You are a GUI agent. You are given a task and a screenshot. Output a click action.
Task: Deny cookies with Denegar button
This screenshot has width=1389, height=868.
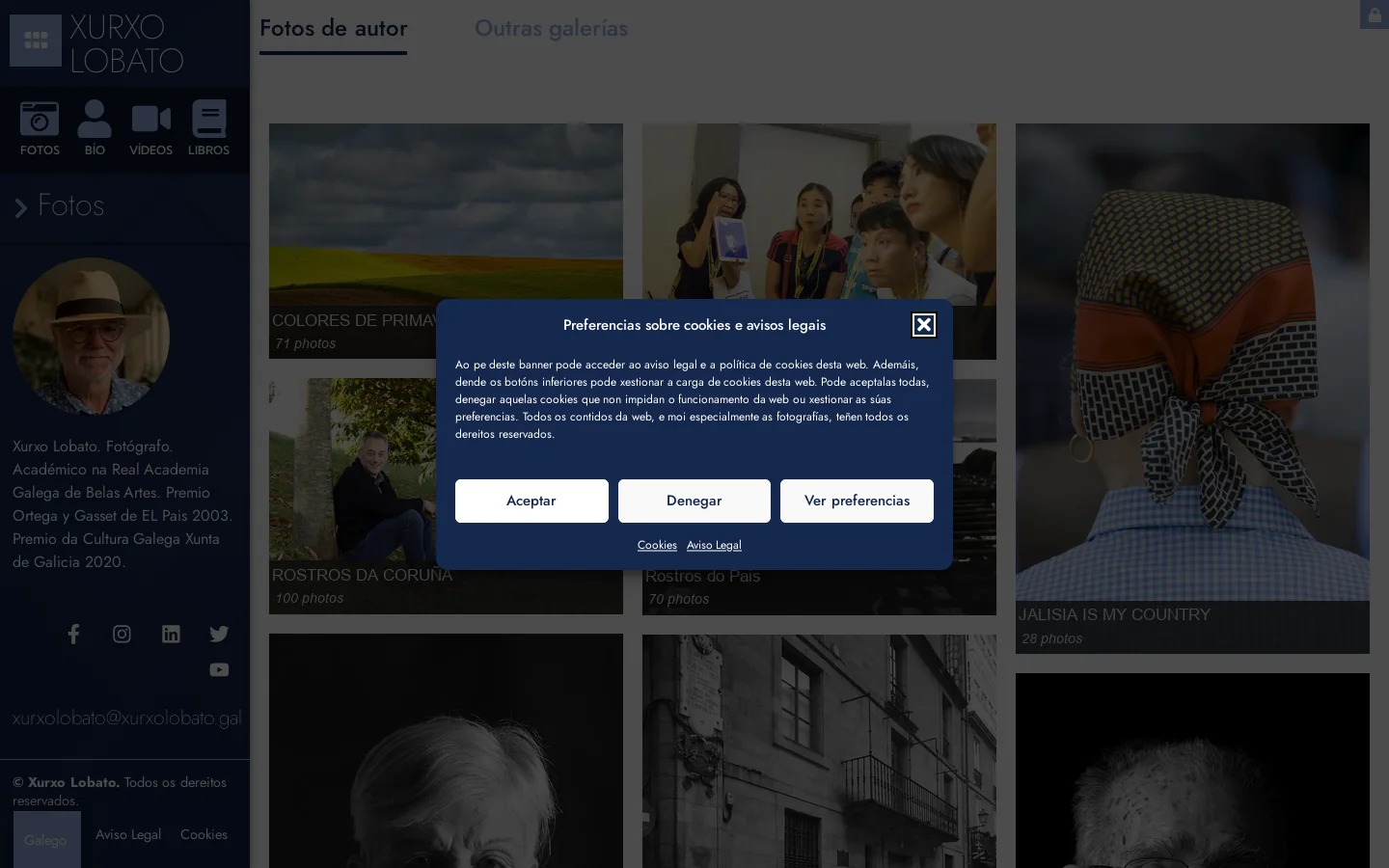(x=694, y=501)
